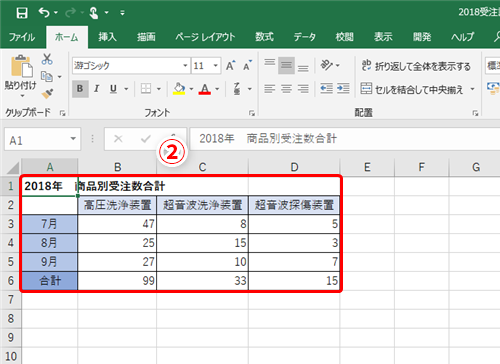
Task: Select the ホーム ribbon tab
Action: 67,37
